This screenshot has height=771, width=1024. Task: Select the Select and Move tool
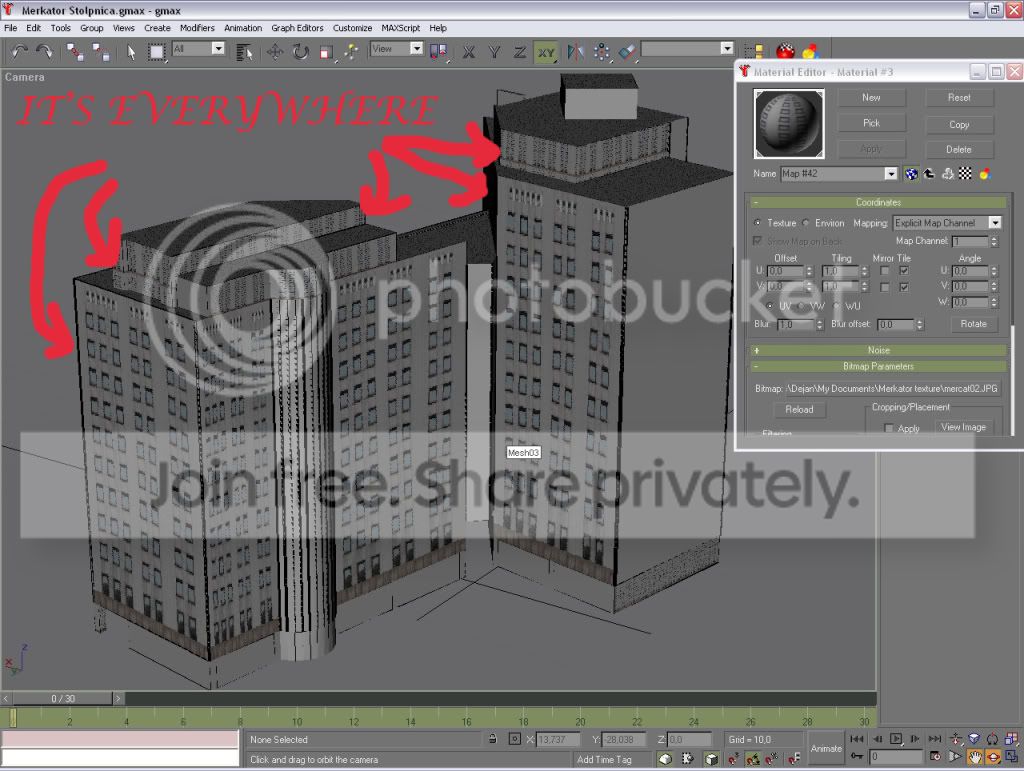[x=274, y=52]
